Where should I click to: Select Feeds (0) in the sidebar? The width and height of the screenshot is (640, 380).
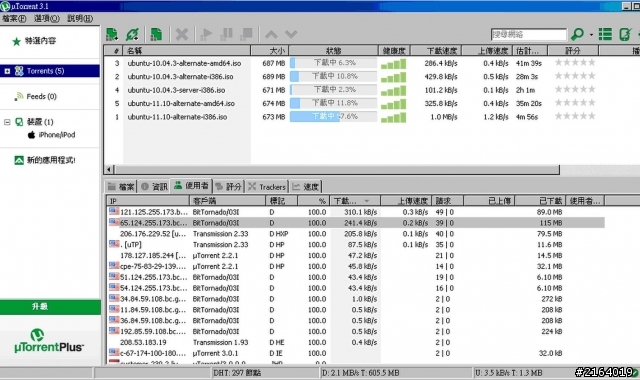(41, 96)
